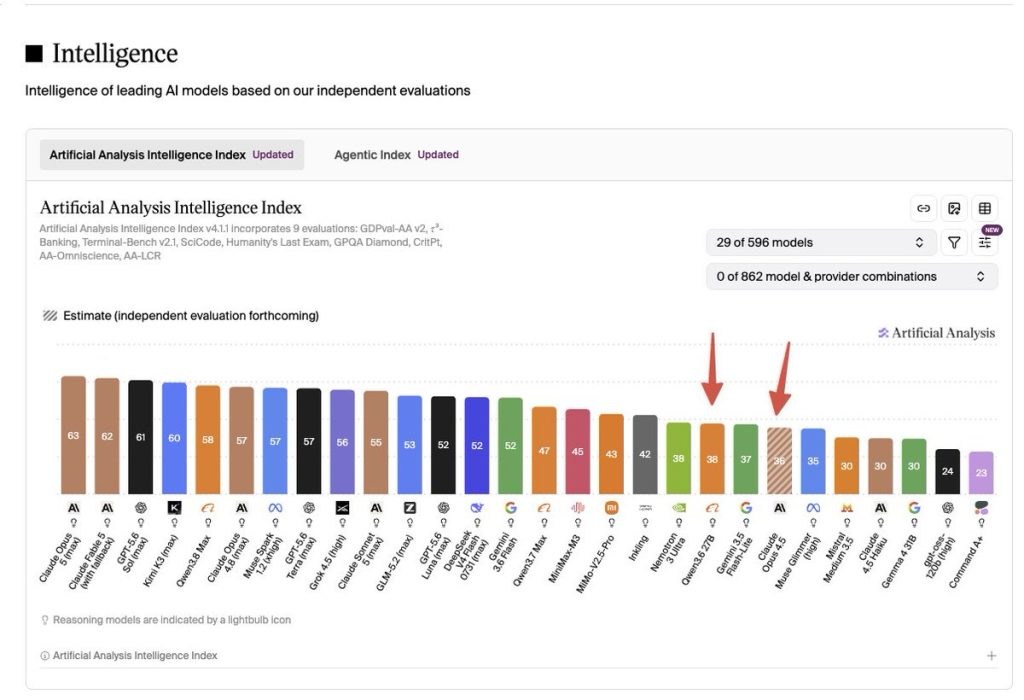Click the Artificial Analysis watermark logo
Viewport: 1024px width, 700px height.
936,333
